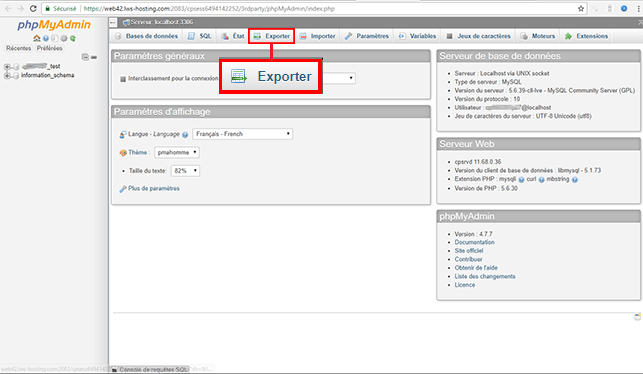
Task: Click the text Version : 4.7.7
Action: [x=473, y=234]
